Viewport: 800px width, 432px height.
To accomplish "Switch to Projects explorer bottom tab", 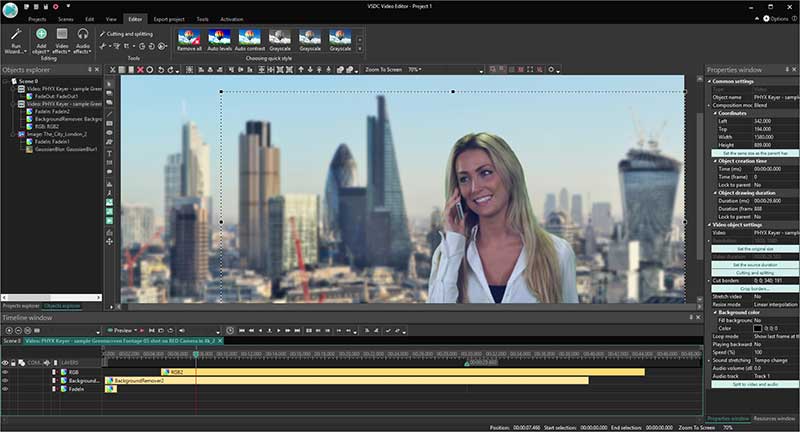I will [x=21, y=306].
